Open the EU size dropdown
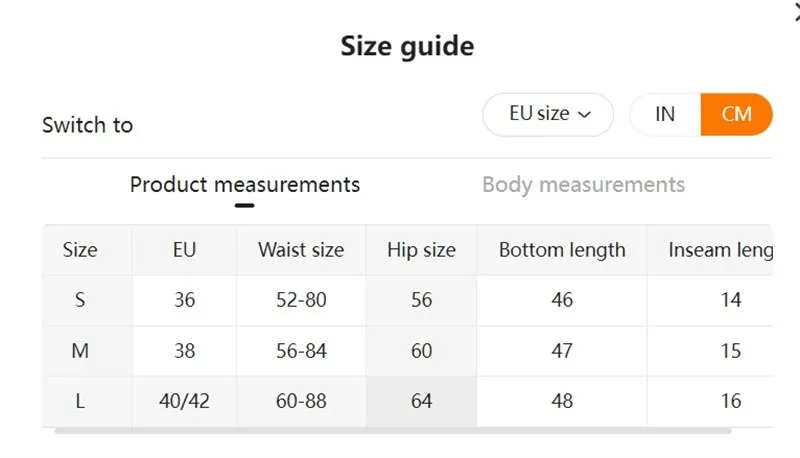The image size is (800, 458). 548,114
